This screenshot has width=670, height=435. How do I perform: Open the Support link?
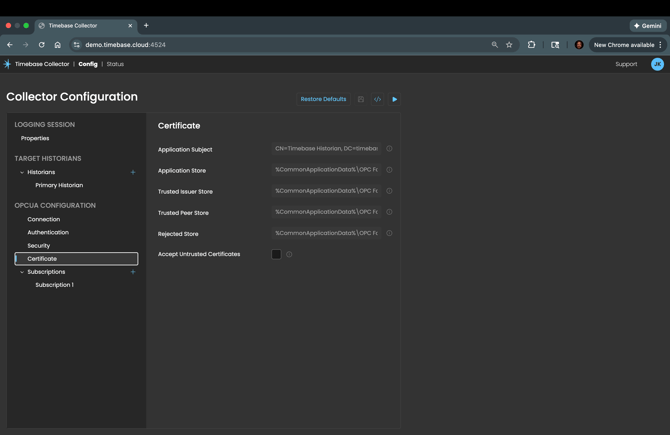tap(626, 64)
